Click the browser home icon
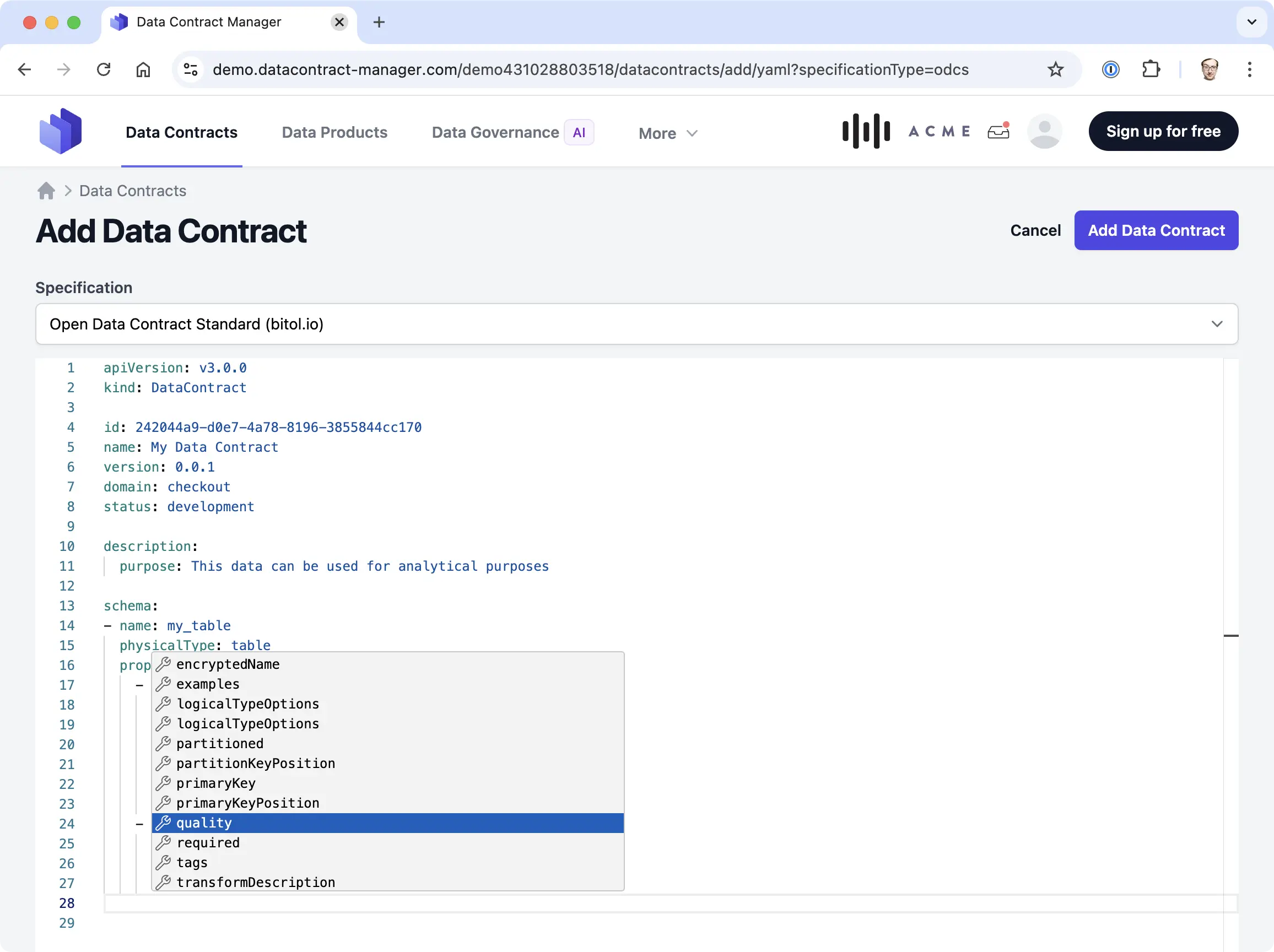The width and height of the screenshot is (1274, 952). click(x=143, y=69)
